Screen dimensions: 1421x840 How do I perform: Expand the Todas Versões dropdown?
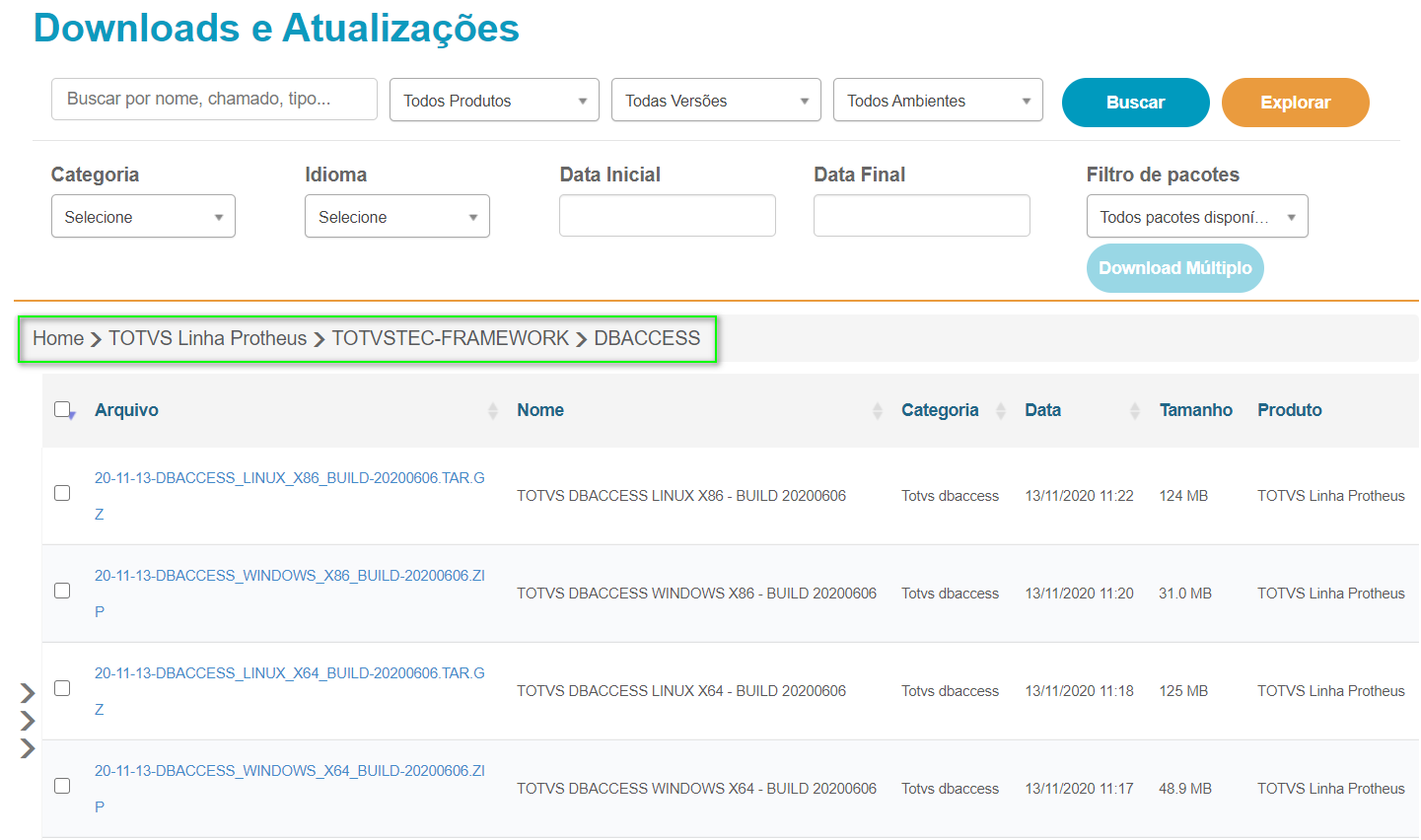[716, 101]
